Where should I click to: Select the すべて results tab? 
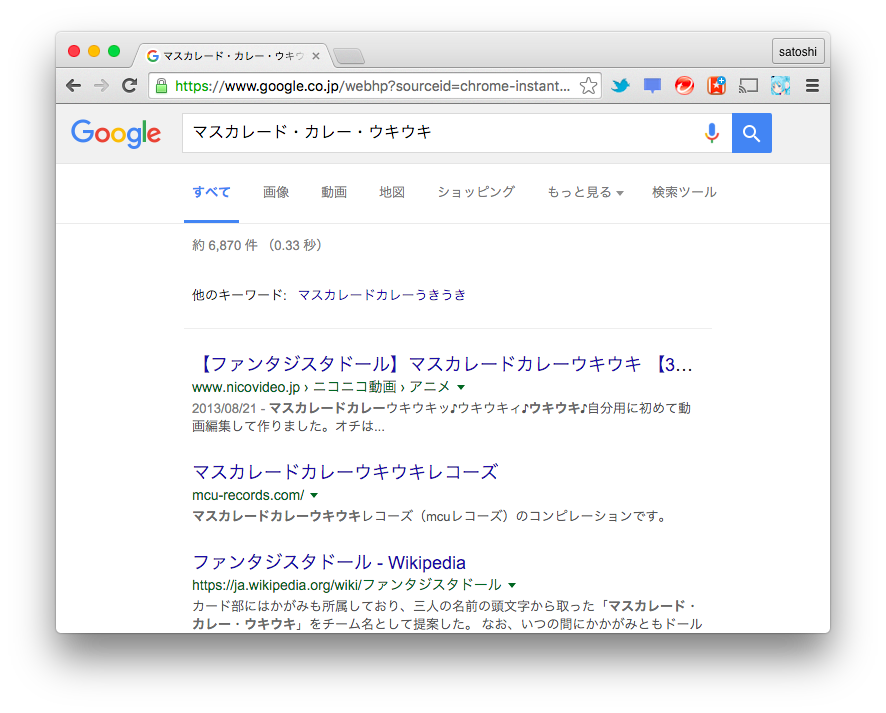211,192
